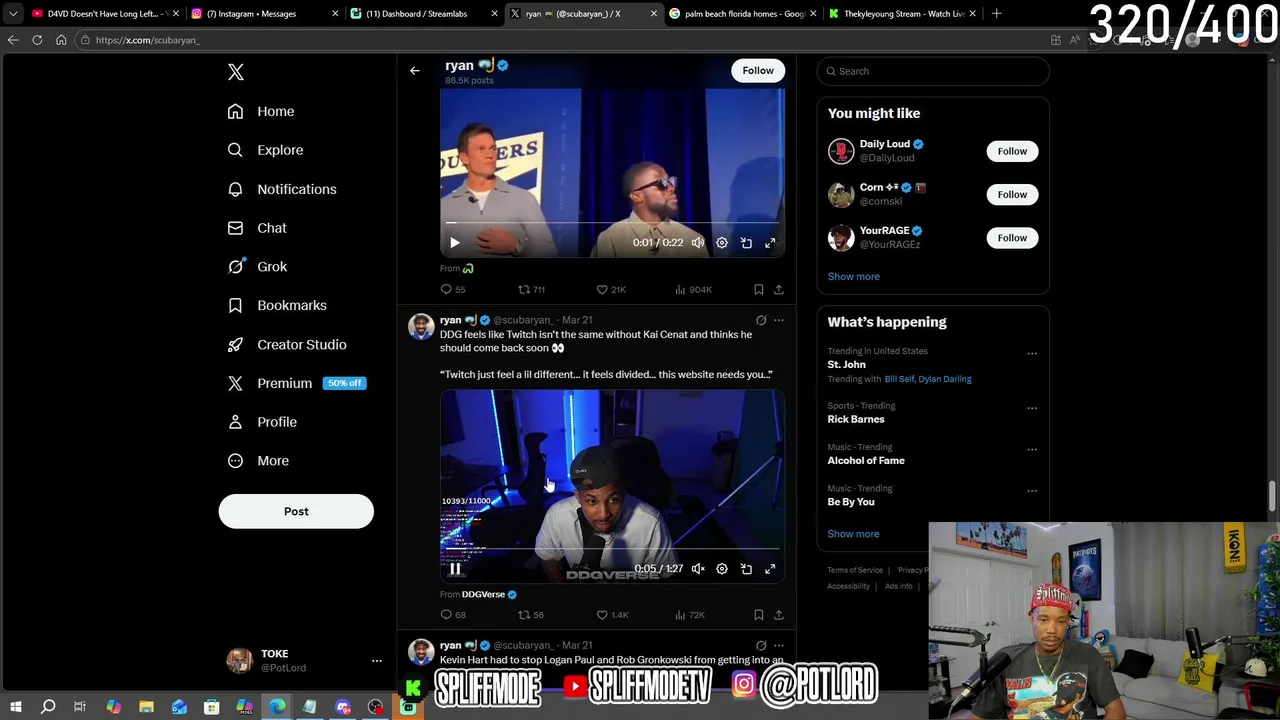1280x720 pixels.
Task: Open Windows Start menu
Action: (x=16, y=707)
